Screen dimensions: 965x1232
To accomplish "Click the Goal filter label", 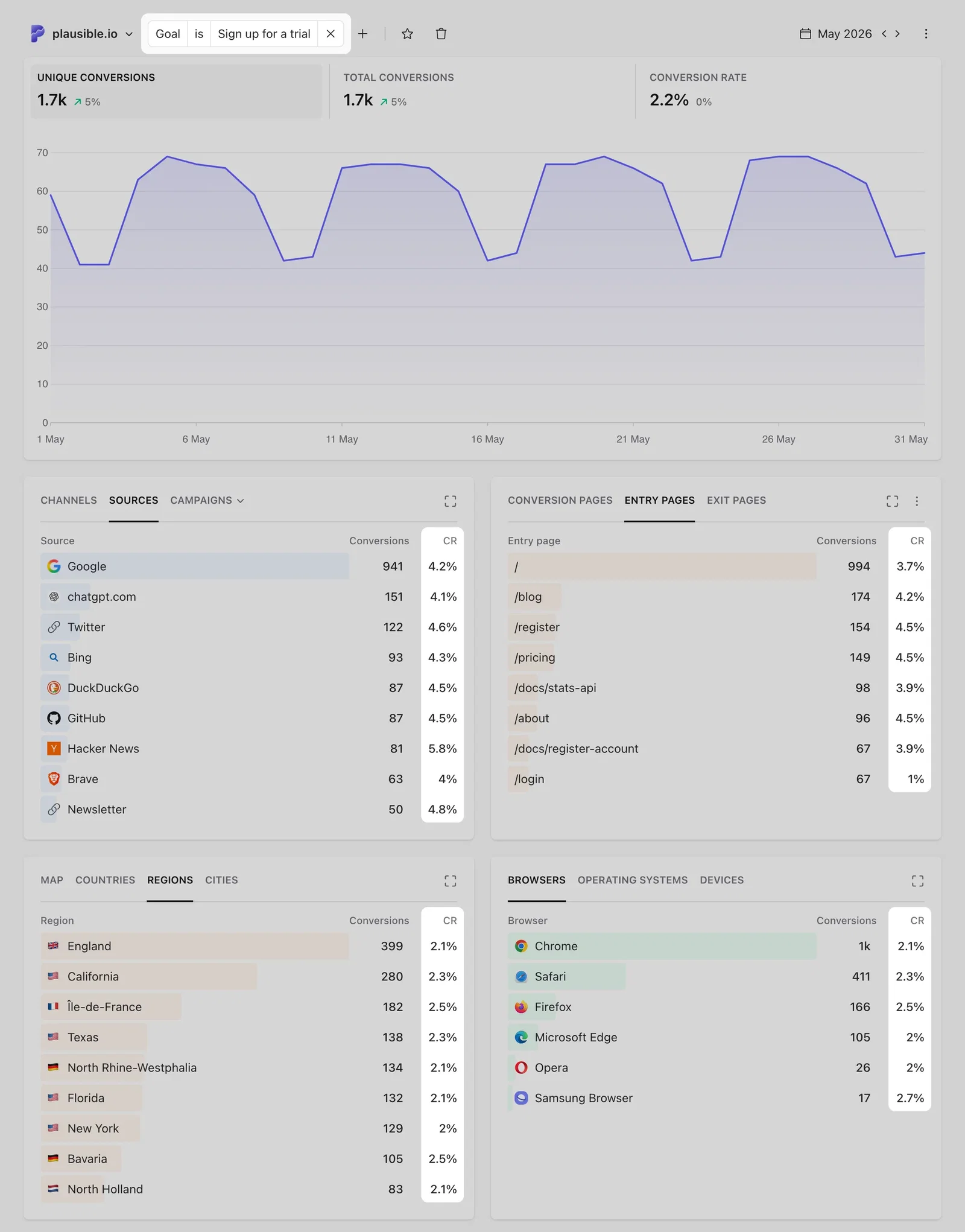I will click(168, 34).
